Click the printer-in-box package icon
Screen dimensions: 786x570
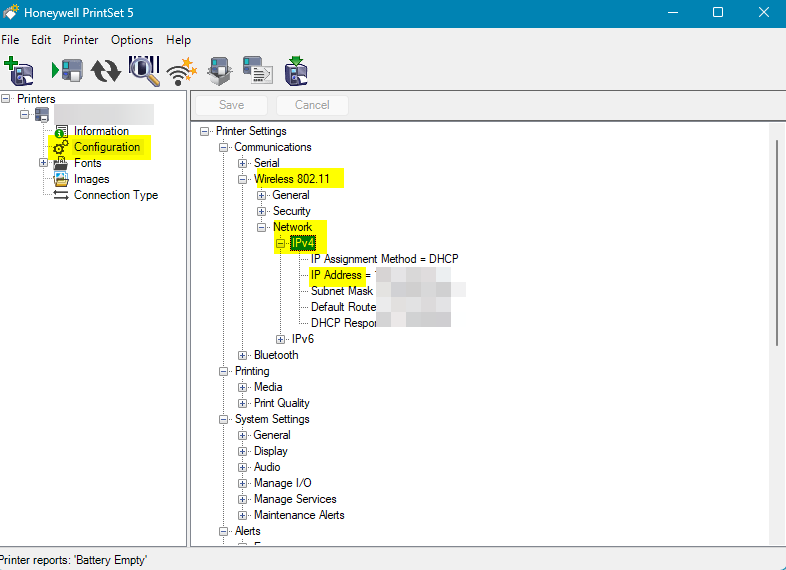[x=220, y=70]
